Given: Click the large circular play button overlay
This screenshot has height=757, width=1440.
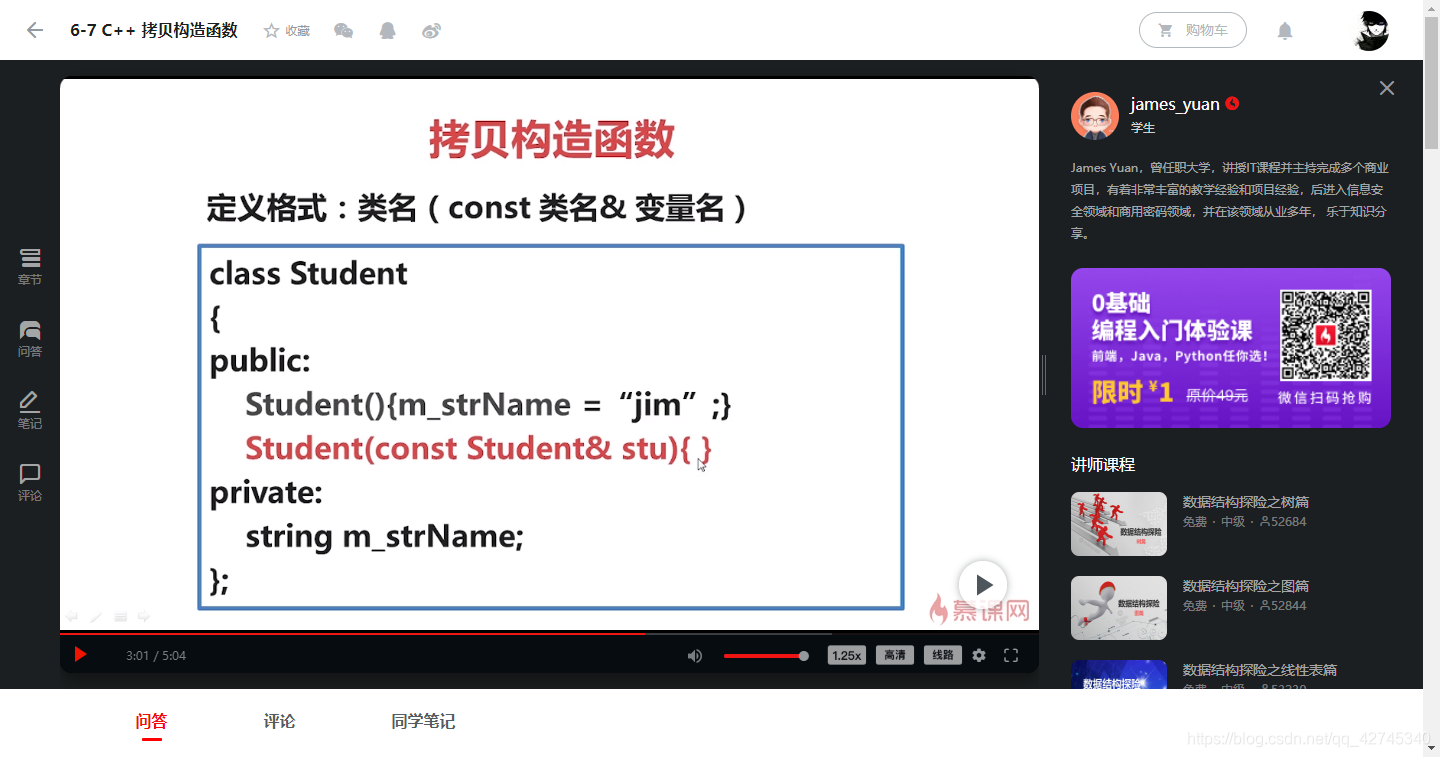Looking at the screenshot, I should pos(983,585).
